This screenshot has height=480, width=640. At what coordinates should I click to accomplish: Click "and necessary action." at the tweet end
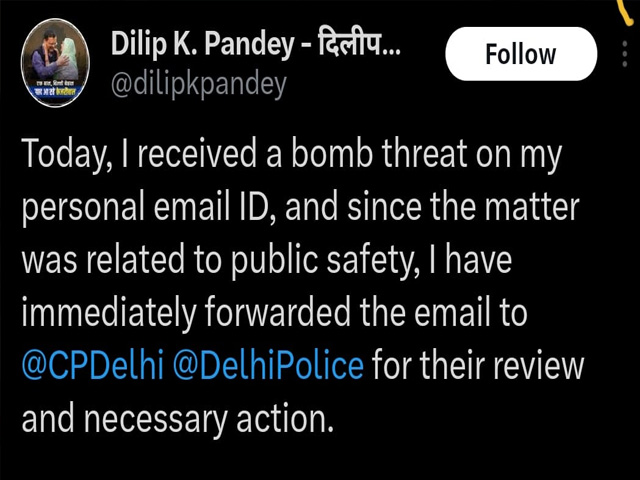(x=177, y=417)
